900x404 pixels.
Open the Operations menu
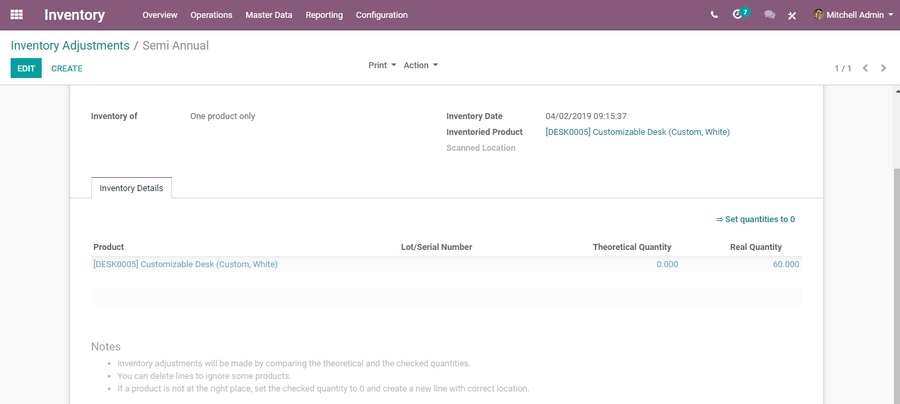(211, 15)
